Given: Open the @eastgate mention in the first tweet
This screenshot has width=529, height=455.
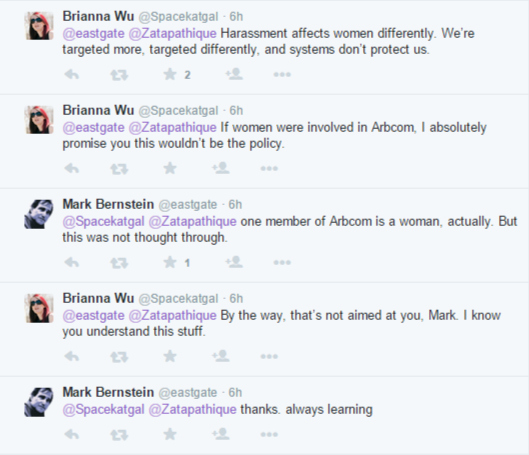Looking at the screenshot, I should tap(93, 33).
